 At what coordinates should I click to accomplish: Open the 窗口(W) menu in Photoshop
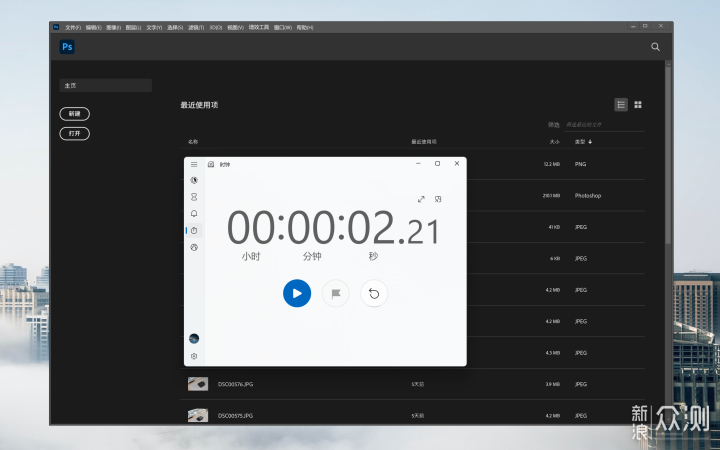[x=283, y=28]
